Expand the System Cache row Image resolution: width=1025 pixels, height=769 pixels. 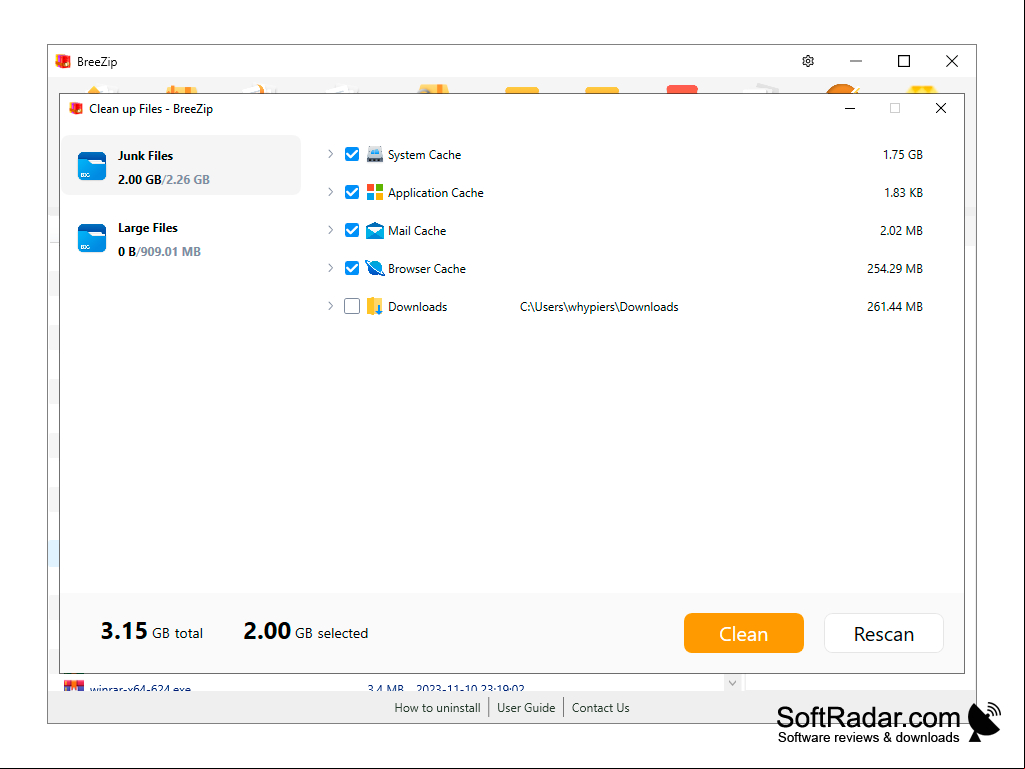(330, 154)
